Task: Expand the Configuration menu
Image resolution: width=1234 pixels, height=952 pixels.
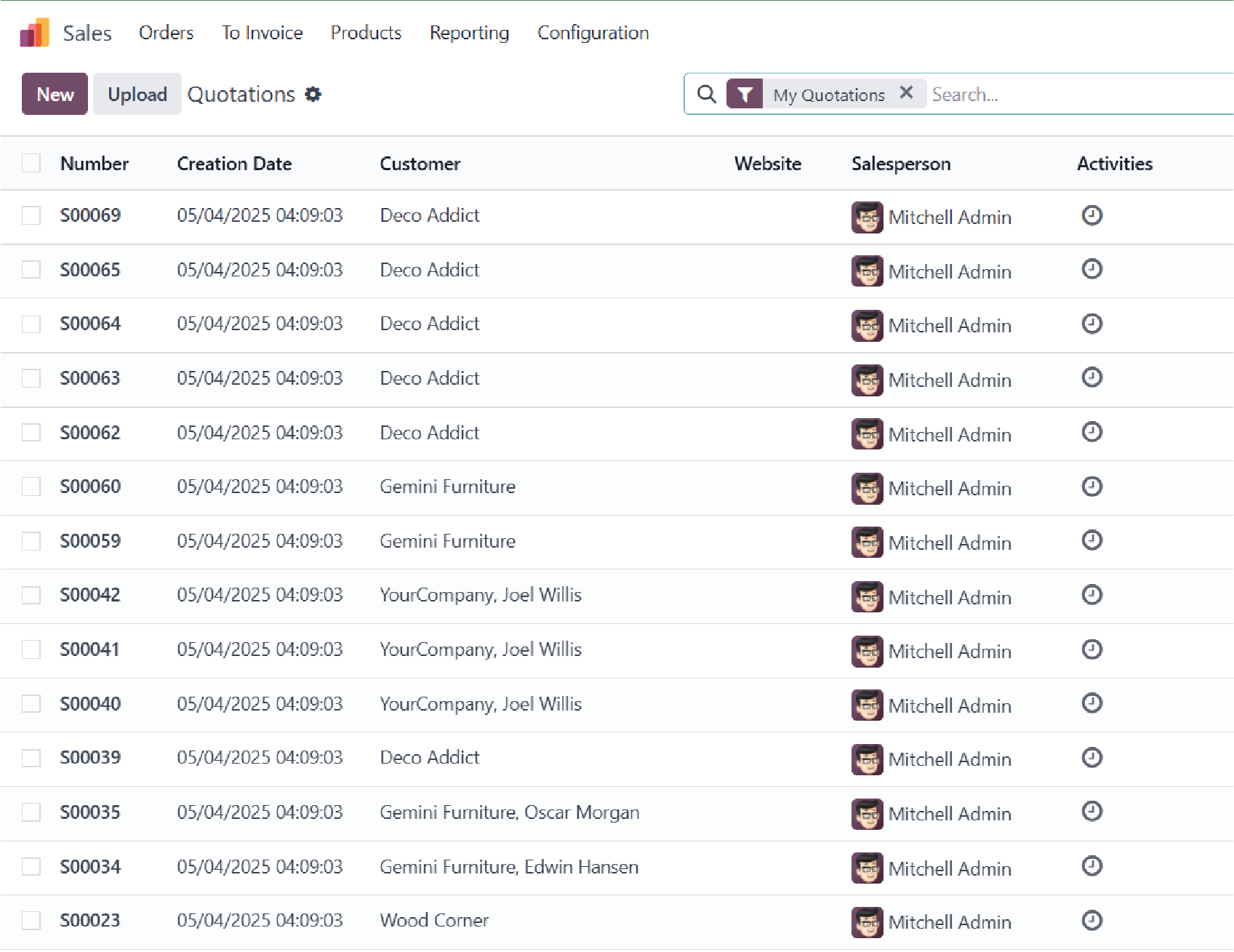Action: point(593,33)
